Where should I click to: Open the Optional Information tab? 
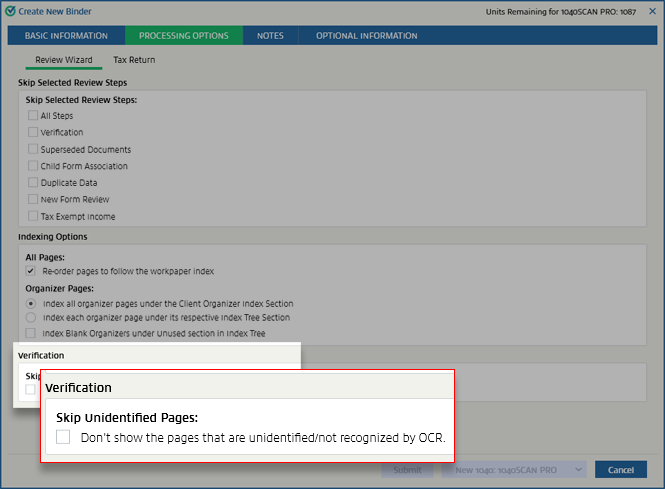pyautogui.click(x=366, y=36)
